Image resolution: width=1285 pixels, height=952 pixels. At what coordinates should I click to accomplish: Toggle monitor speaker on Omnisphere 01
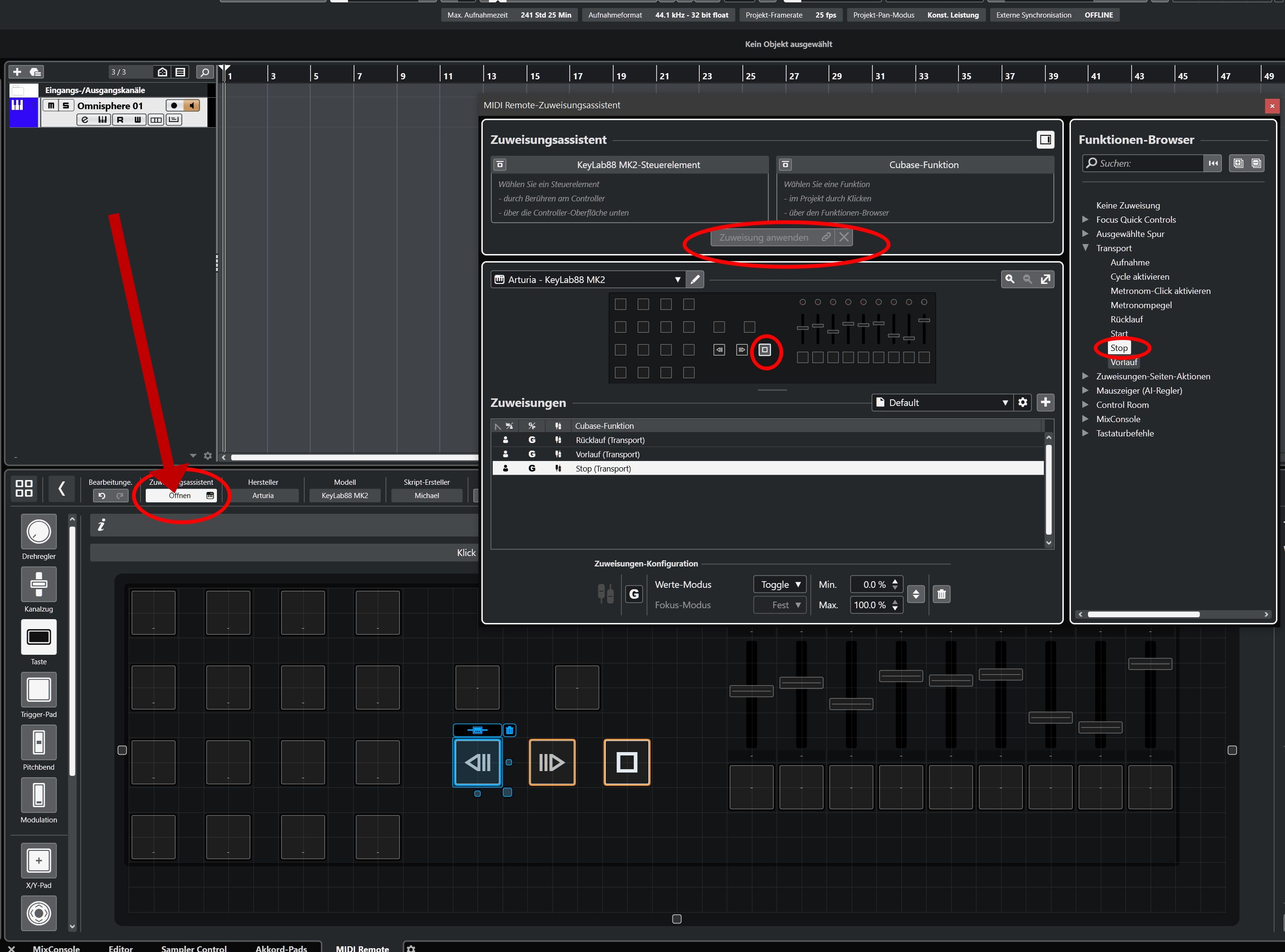point(192,105)
